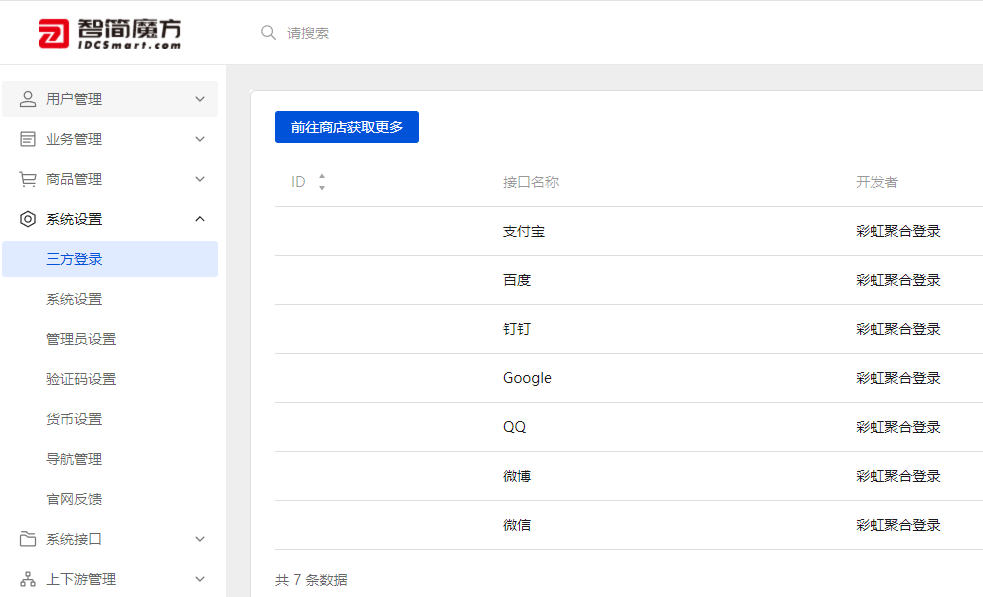Image resolution: width=983 pixels, height=597 pixels.
Task: Click the 共 7 条数据 total text
Action: pos(311,580)
